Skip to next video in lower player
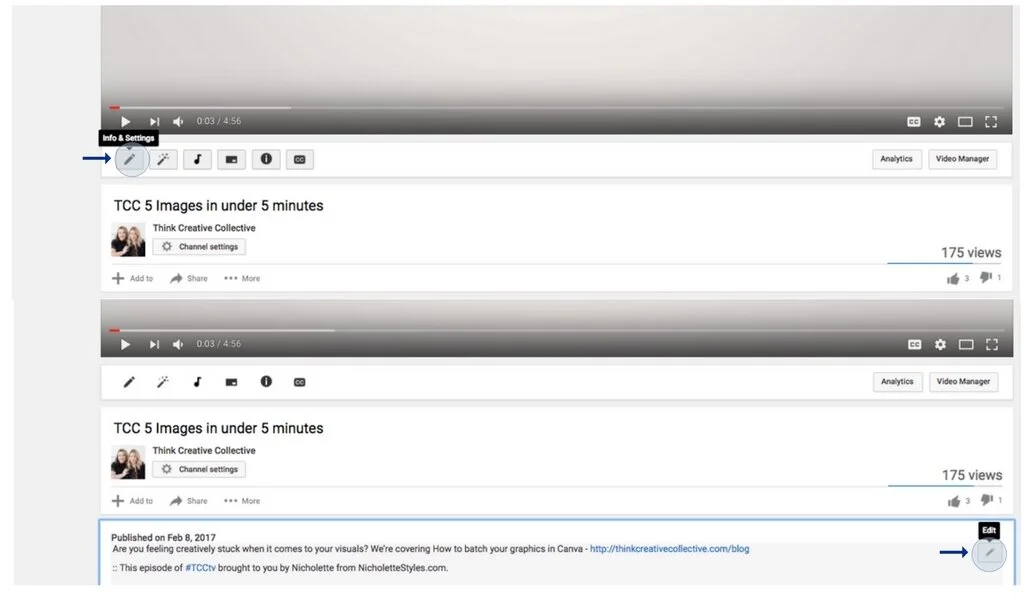 click(154, 345)
